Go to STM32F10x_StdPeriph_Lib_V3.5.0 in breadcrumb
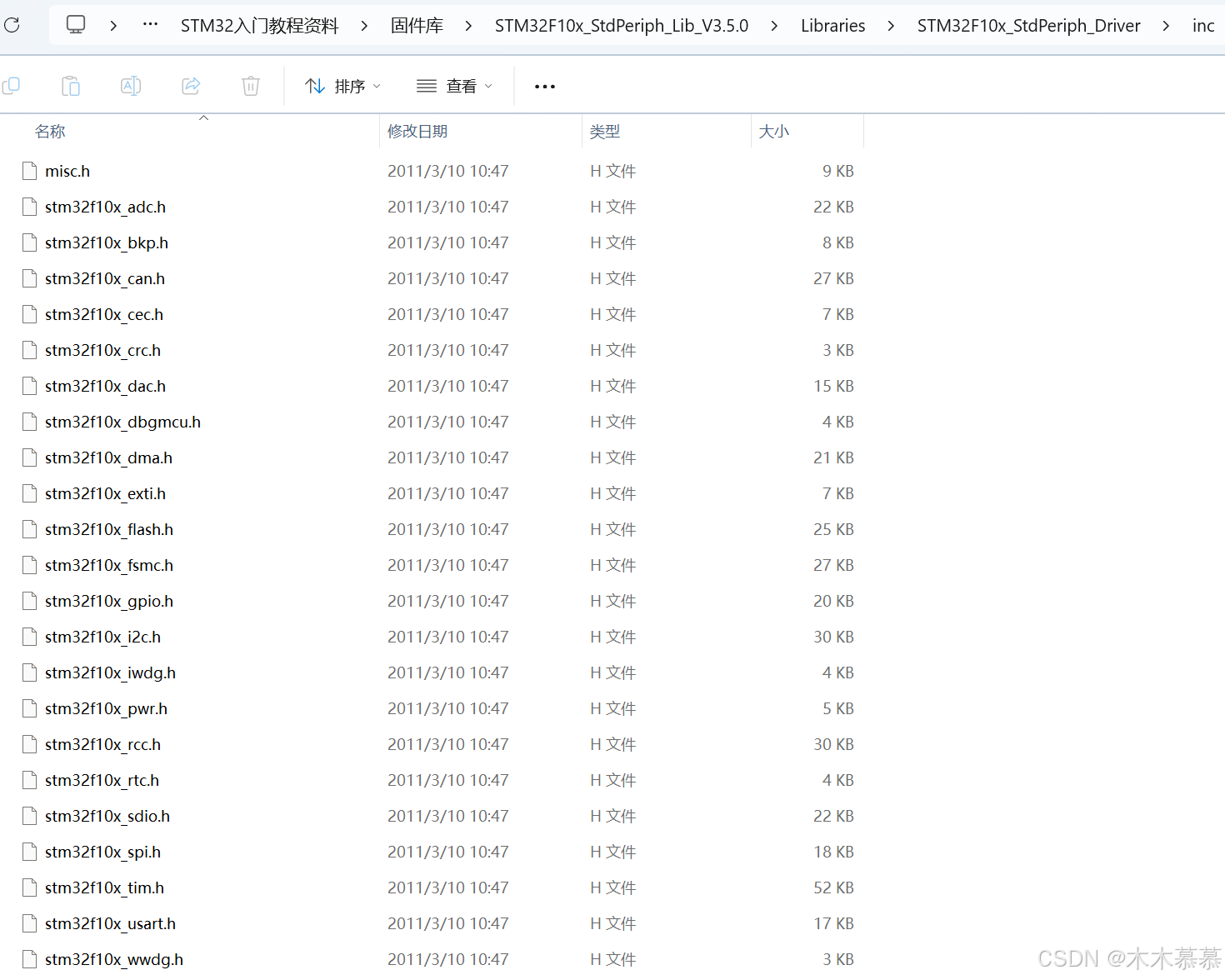This screenshot has height=980, width=1225. click(x=622, y=26)
